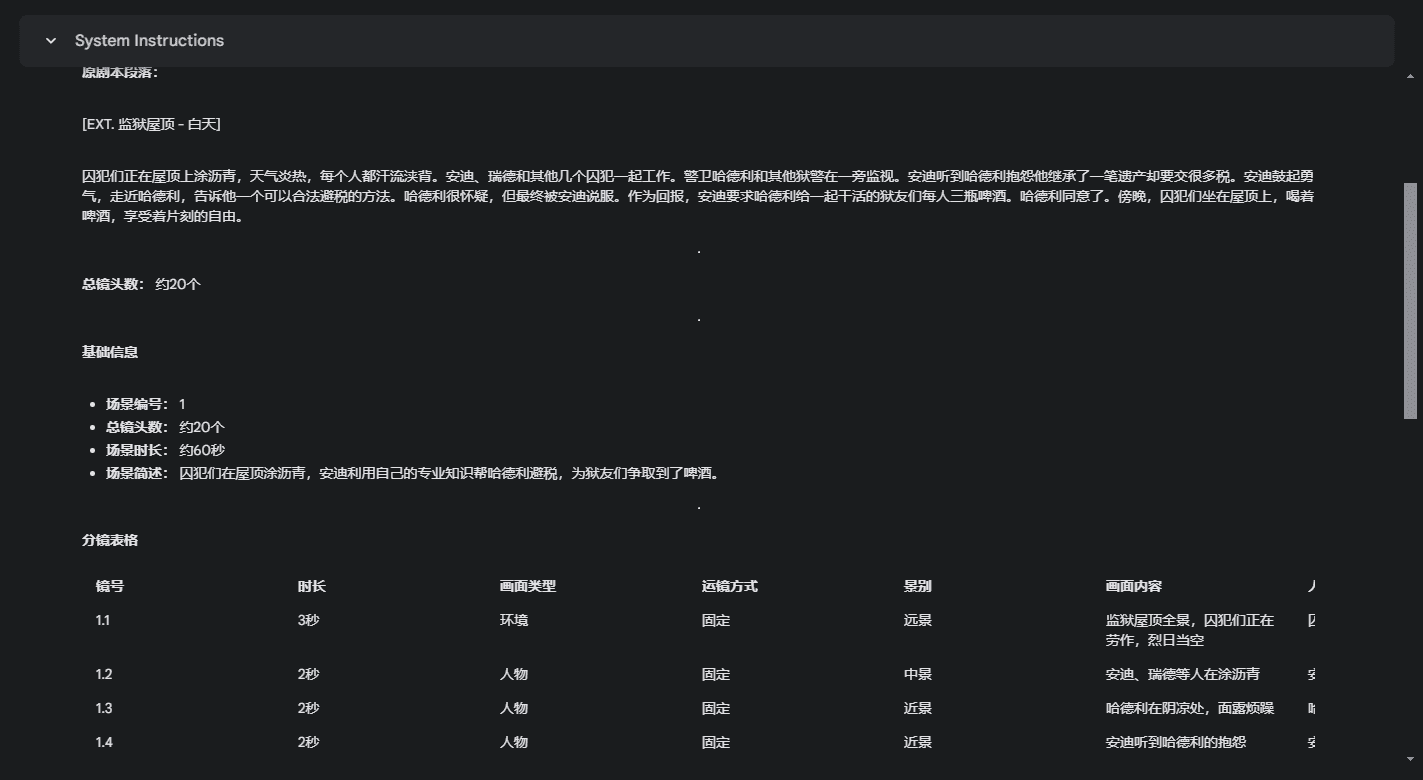This screenshot has width=1423, height=780.
Task: Click the '场景简述' bullet item
Action: tap(413, 473)
